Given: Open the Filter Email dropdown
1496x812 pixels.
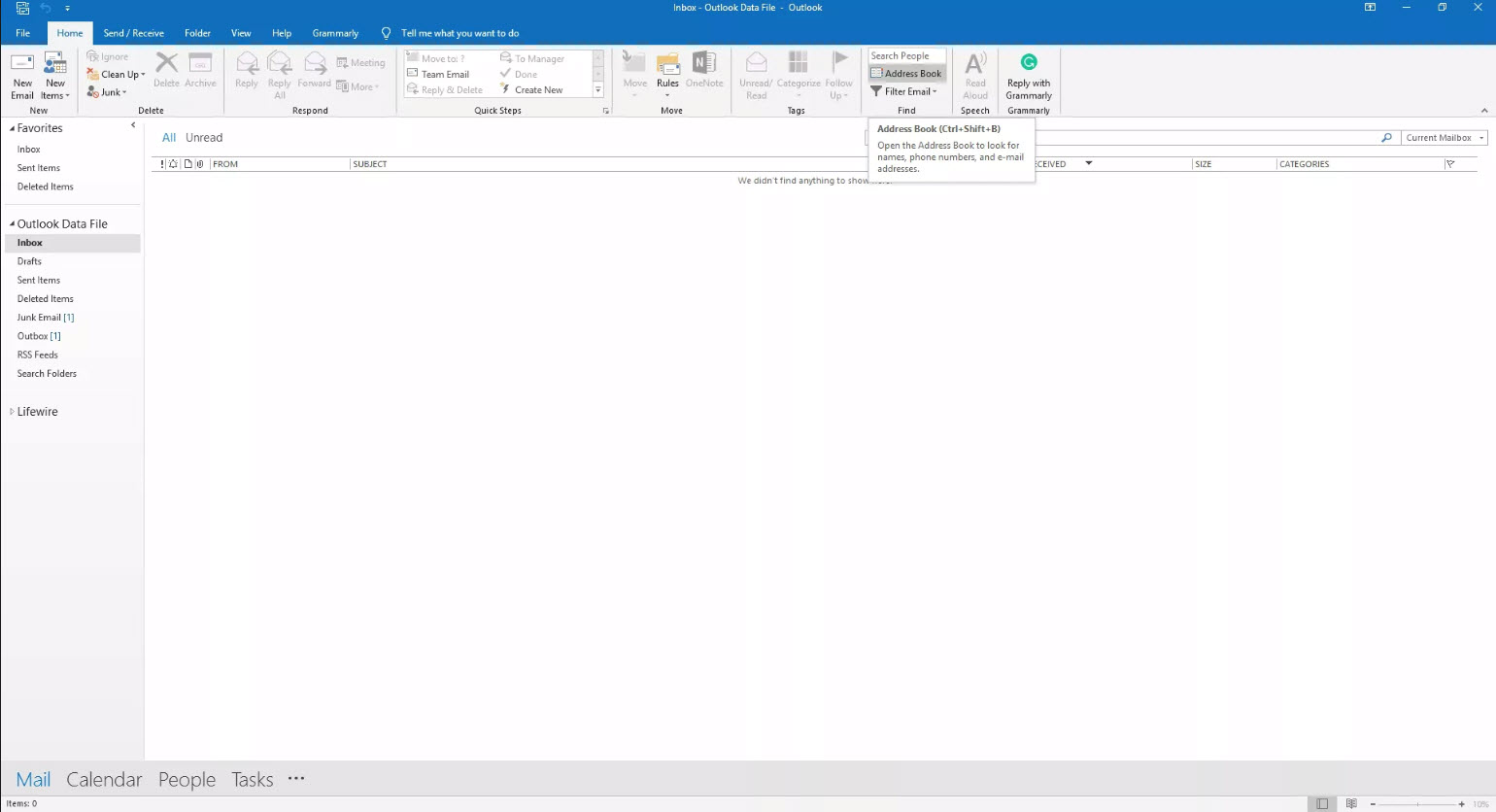Looking at the screenshot, I should coord(904,91).
